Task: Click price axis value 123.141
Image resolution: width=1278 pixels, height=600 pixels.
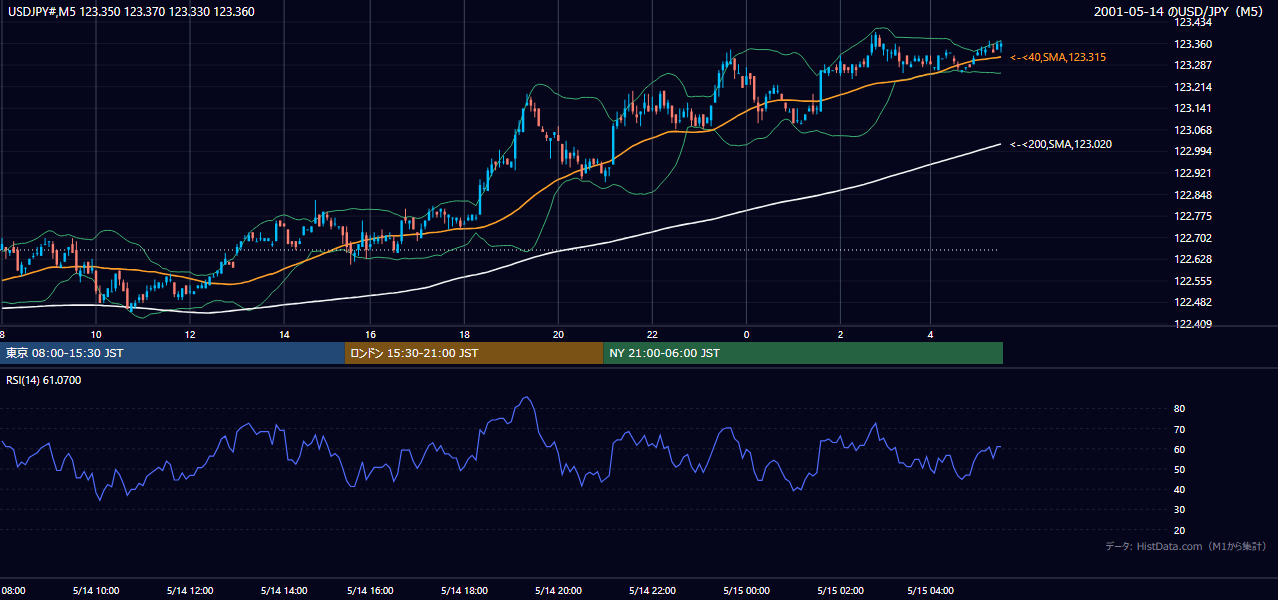Action: [1192, 108]
